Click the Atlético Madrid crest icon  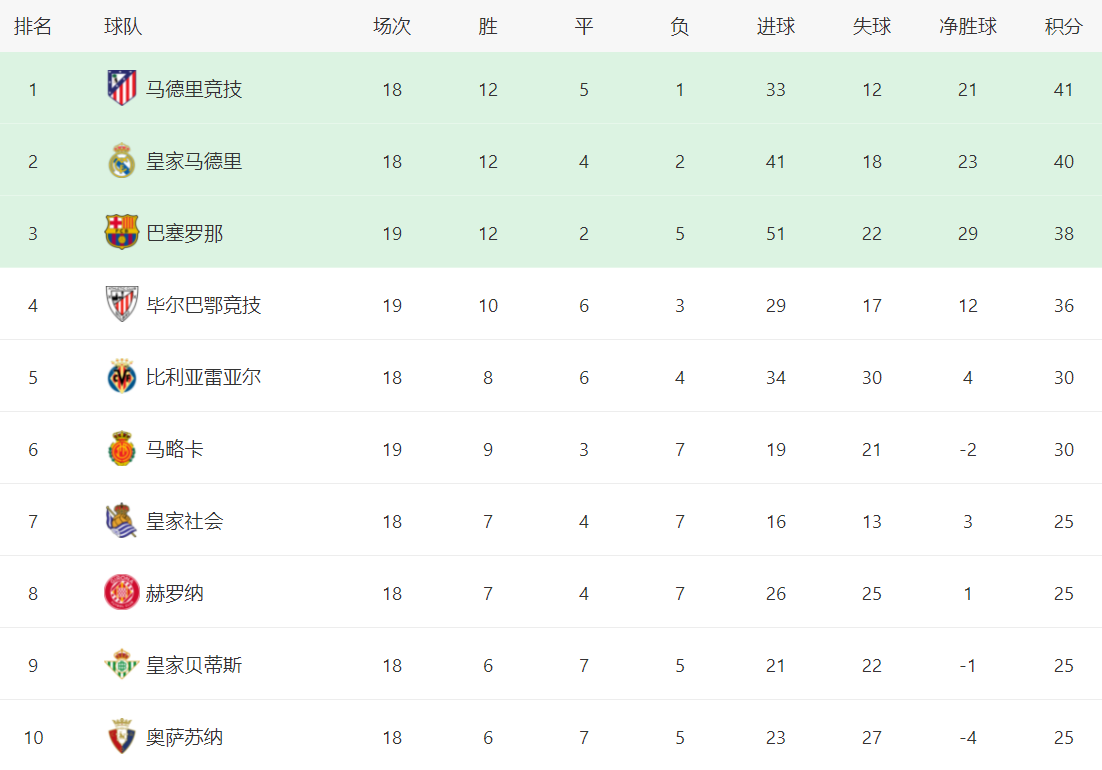[x=122, y=88]
